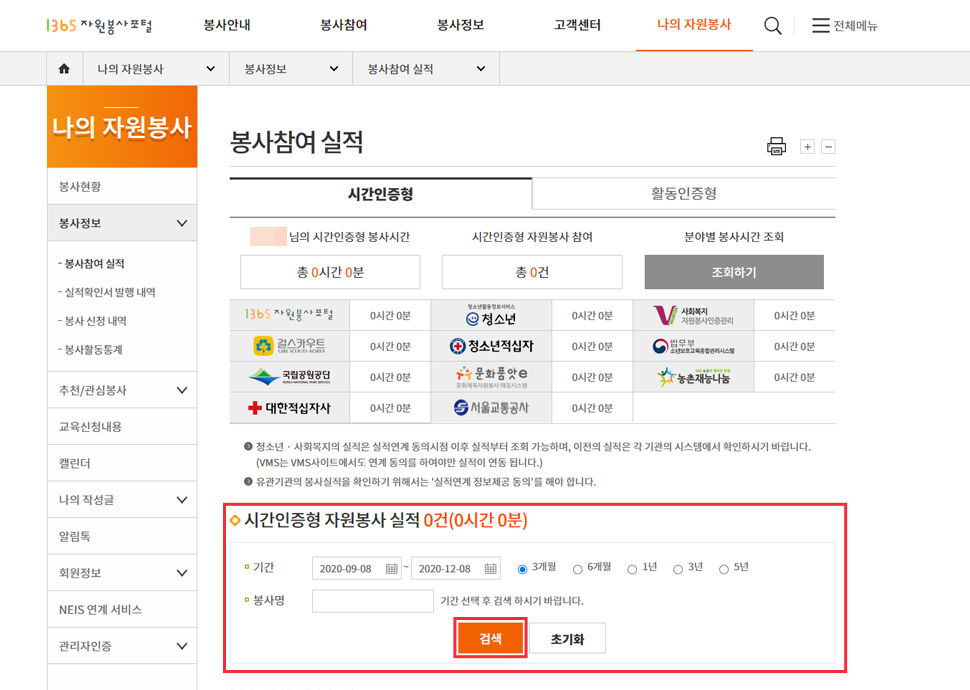Open the 봉사안내 top menu
970x690 pixels.
[227, 25]
